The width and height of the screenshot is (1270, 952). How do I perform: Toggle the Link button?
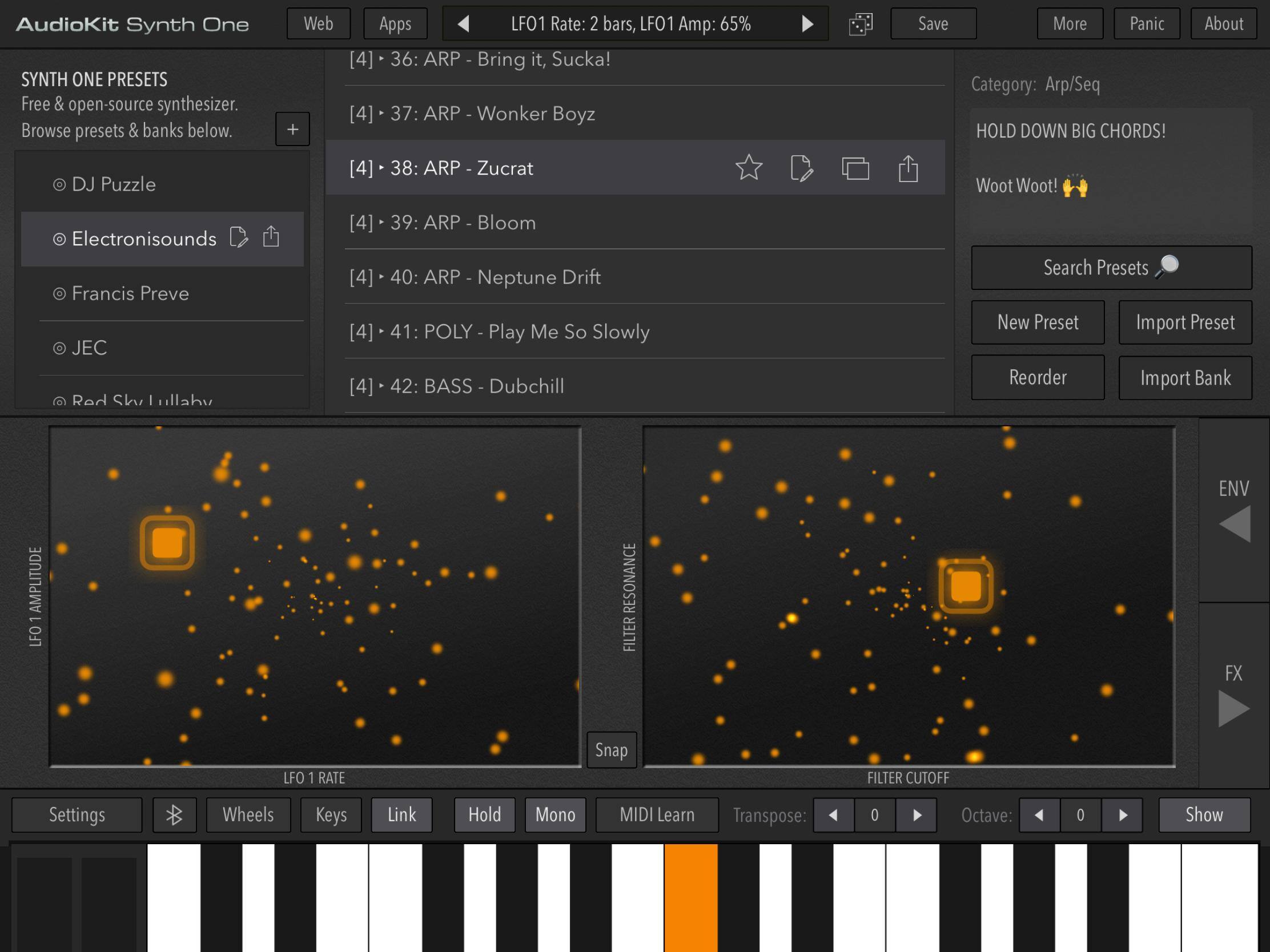(401, 815)
